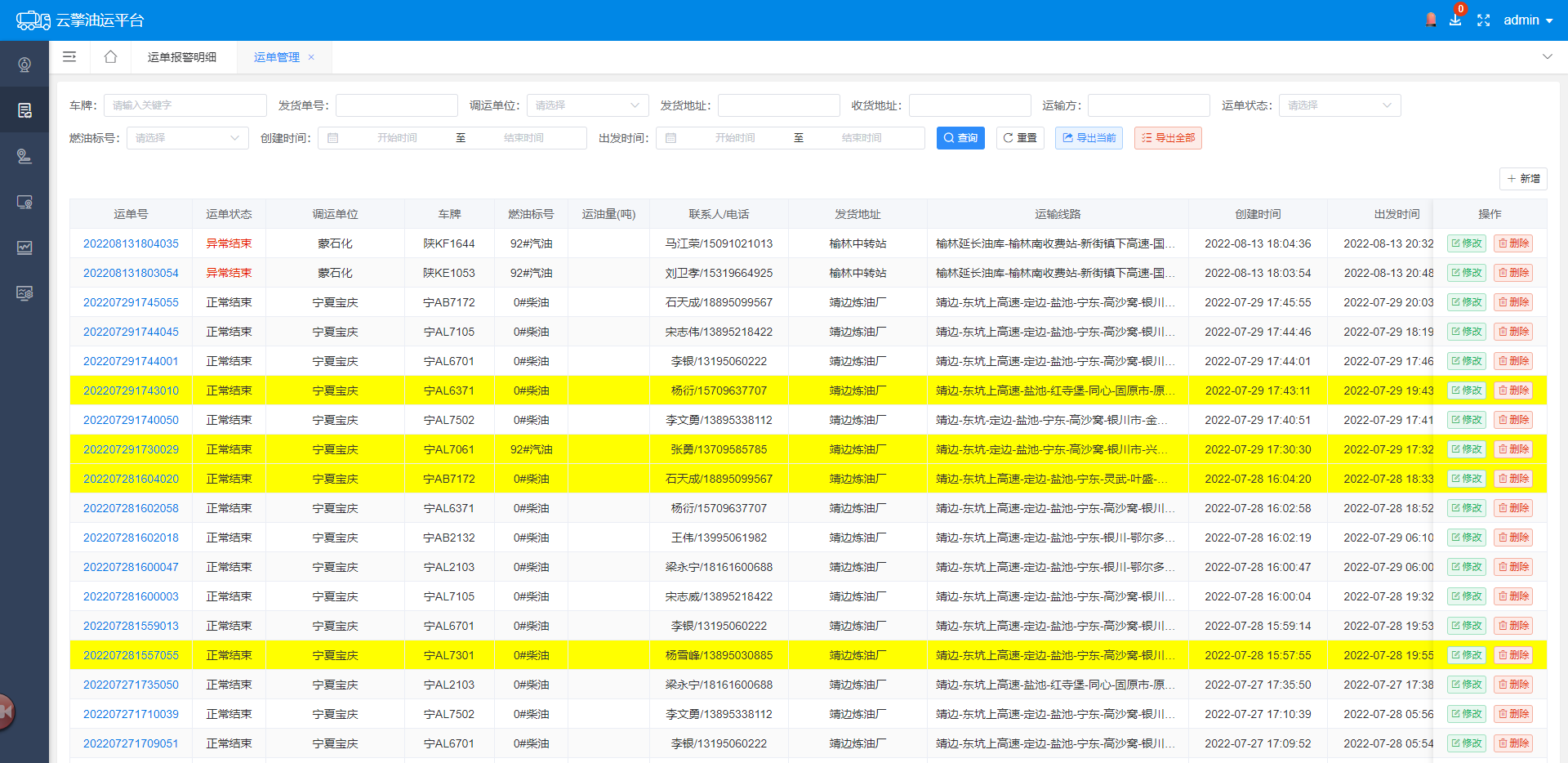Go to home page icon tab
This screenshot has height=763, width=1568.
point(110,57)
